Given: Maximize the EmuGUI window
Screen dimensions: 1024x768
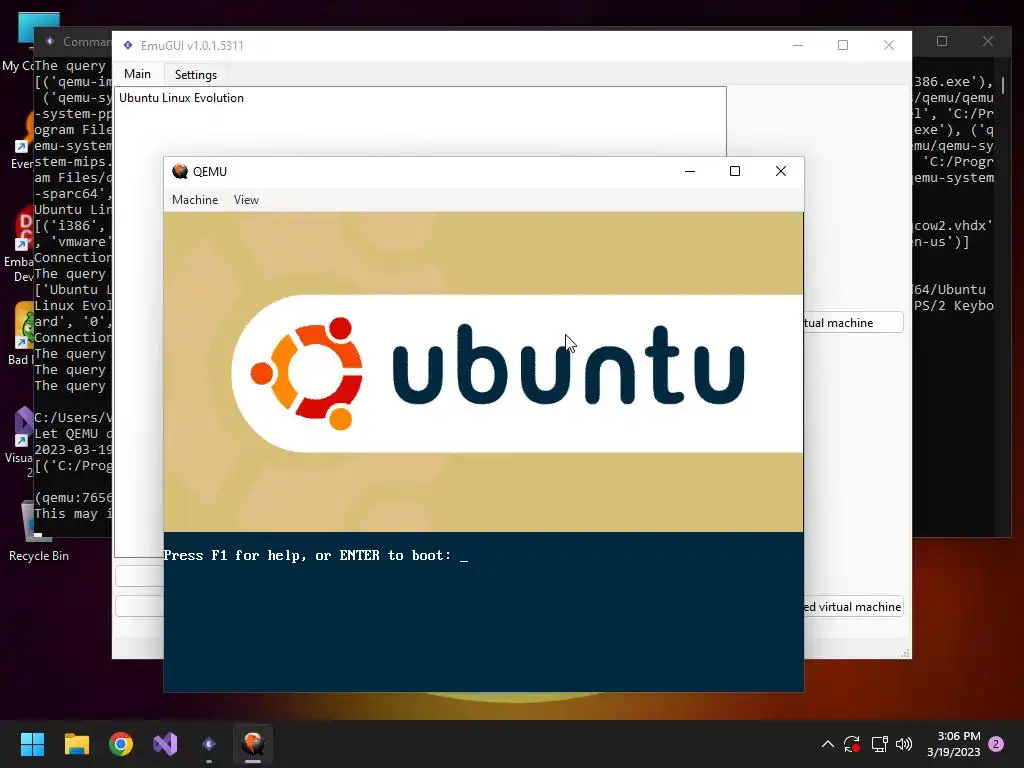Looking at the screenshot, I should click(x=843, y=45).
